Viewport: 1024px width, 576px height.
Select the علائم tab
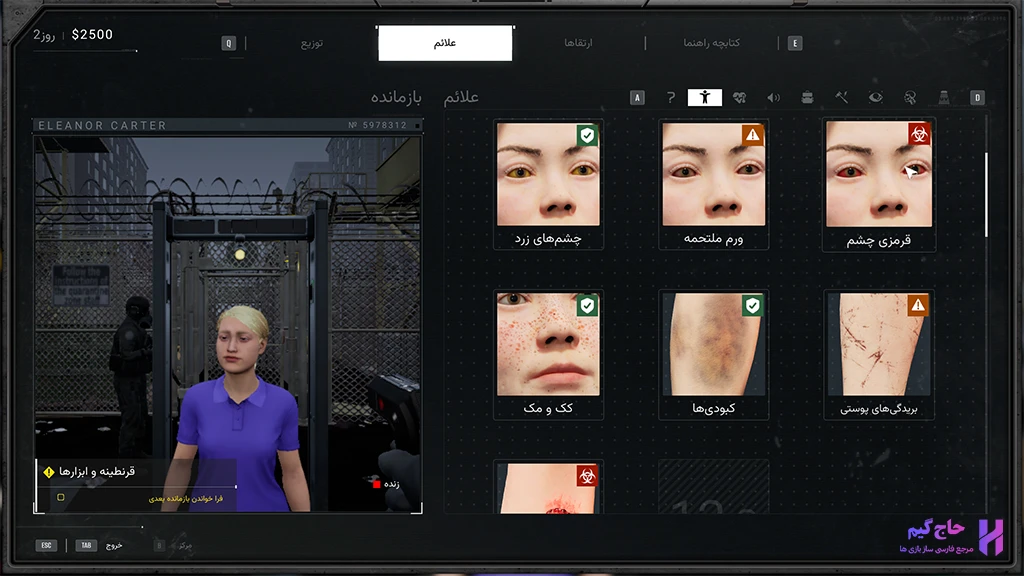pos(445,43)
